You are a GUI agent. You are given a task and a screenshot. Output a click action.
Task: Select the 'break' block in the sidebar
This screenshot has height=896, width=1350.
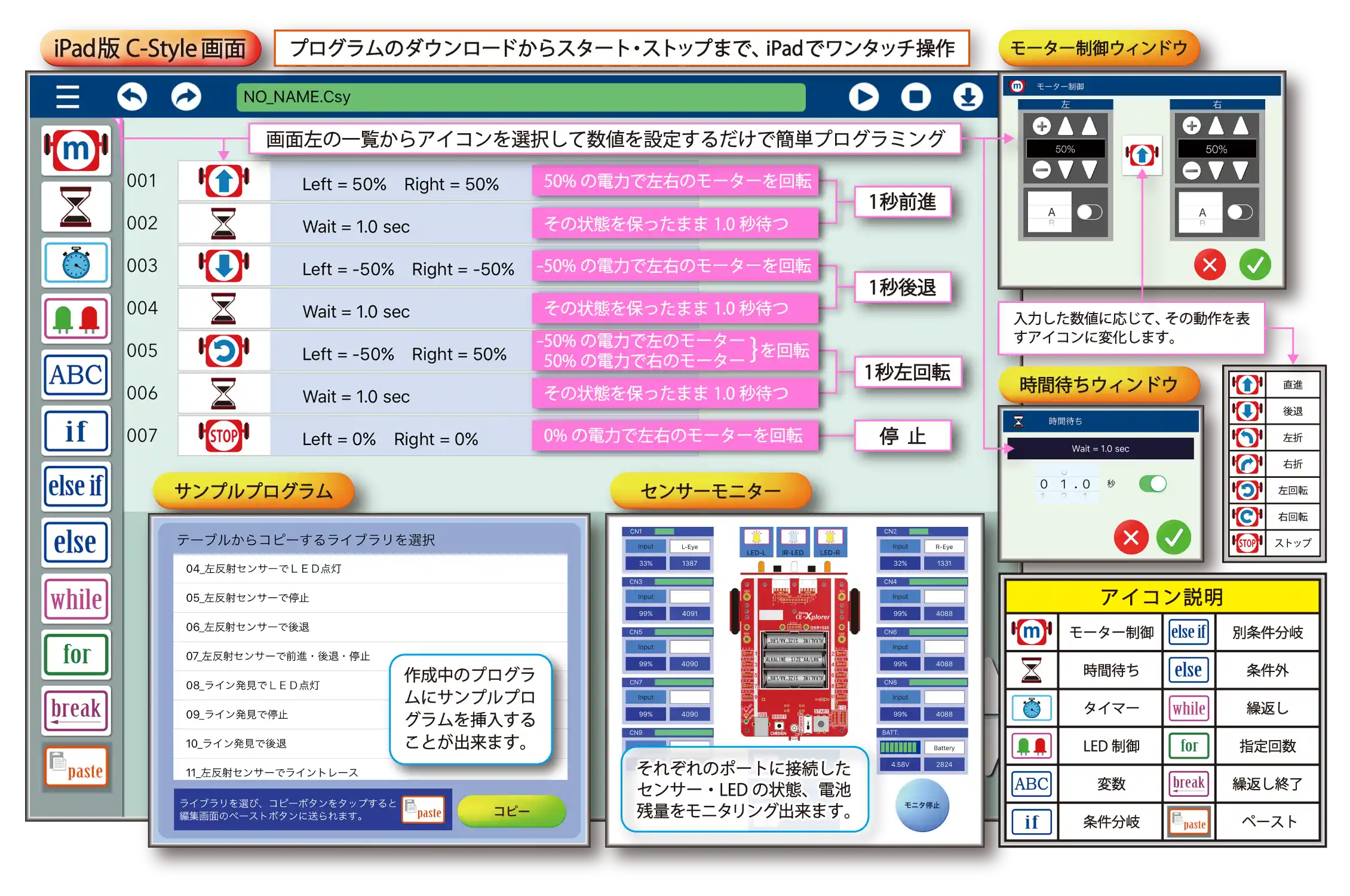click(76, 710)
